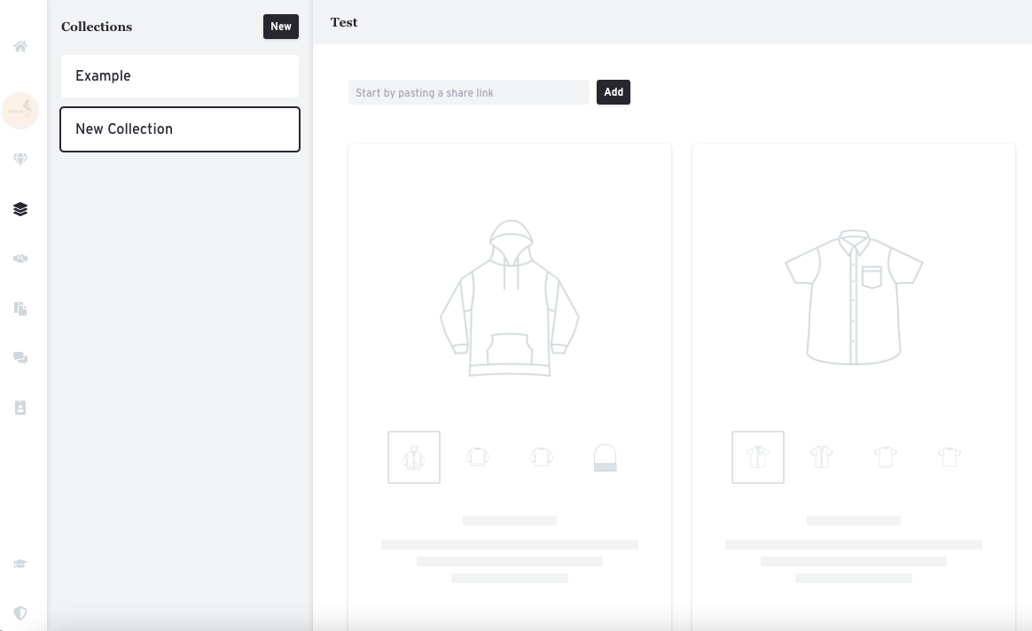1032x631 pixels.
Task: Open the Example collection
Action: point(179,76)
